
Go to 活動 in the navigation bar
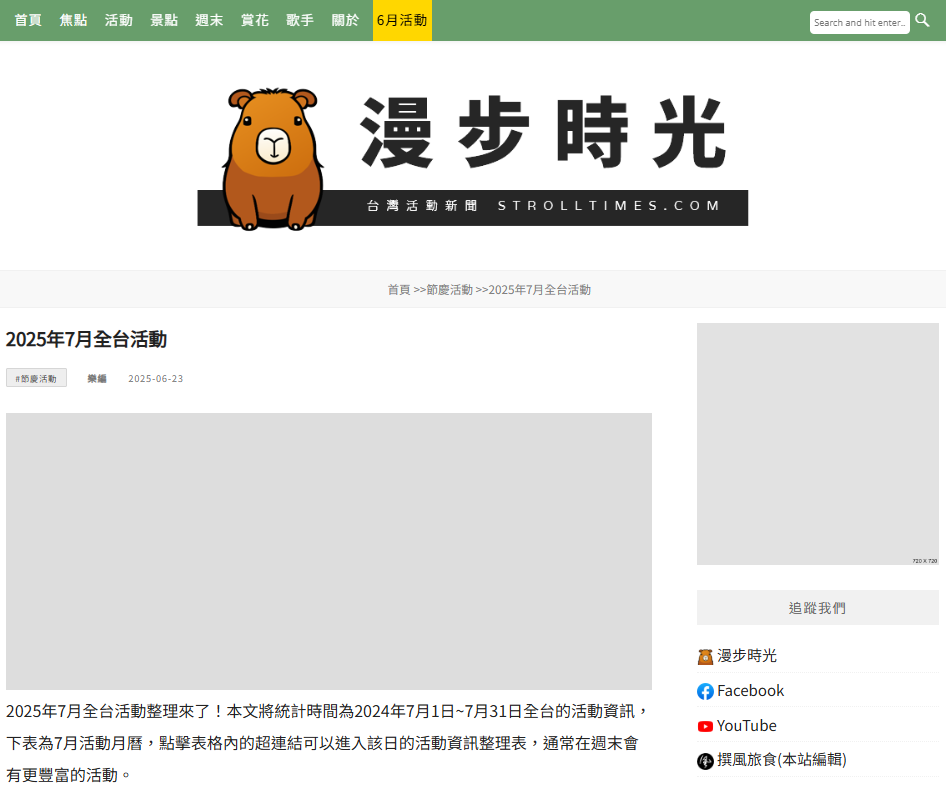coord(119,20)
